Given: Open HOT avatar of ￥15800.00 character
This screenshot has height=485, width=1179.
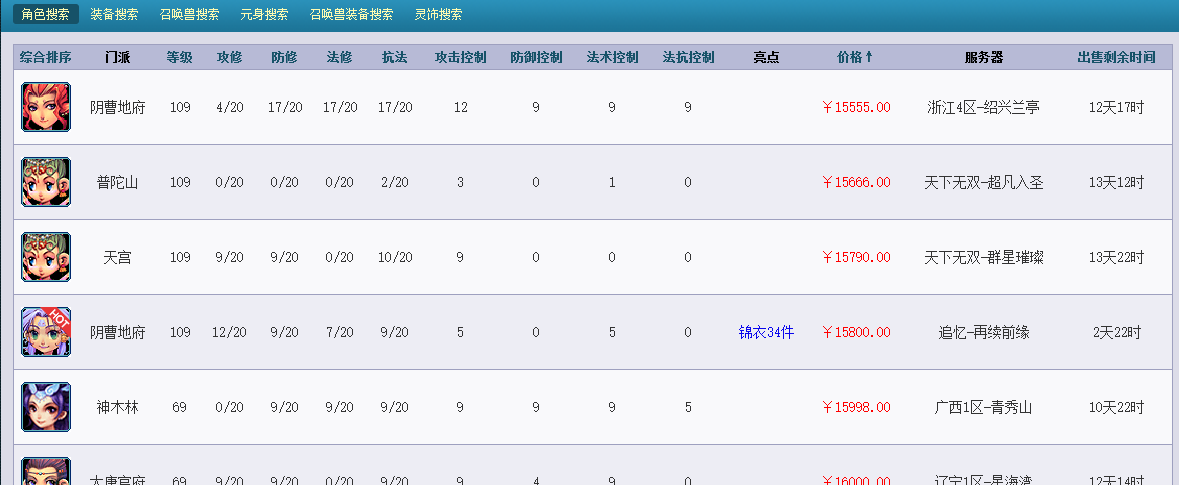Looking at the screenshot, I should (46, 332).
